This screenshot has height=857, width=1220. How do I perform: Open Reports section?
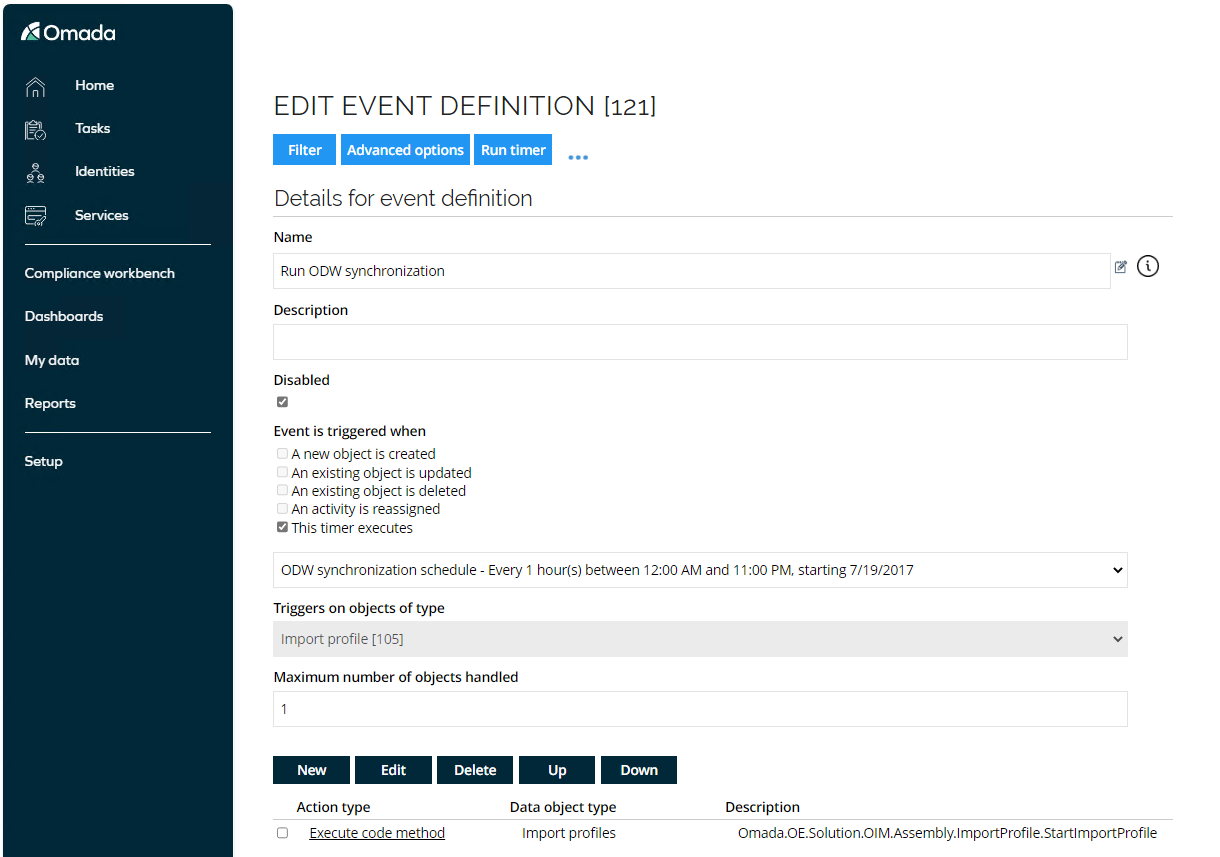[50, 403]
